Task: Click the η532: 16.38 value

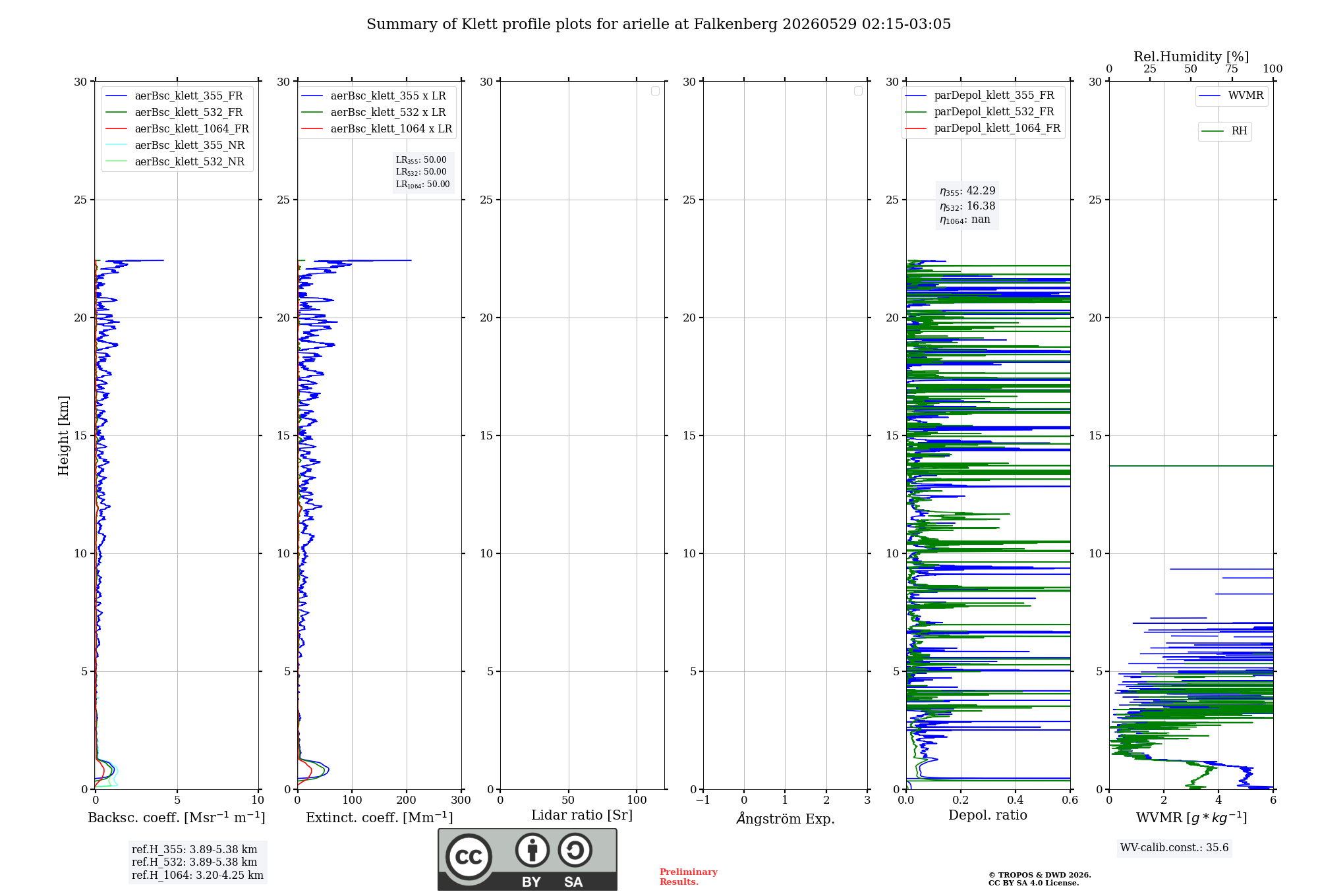Action: click(x=967, y=206)
